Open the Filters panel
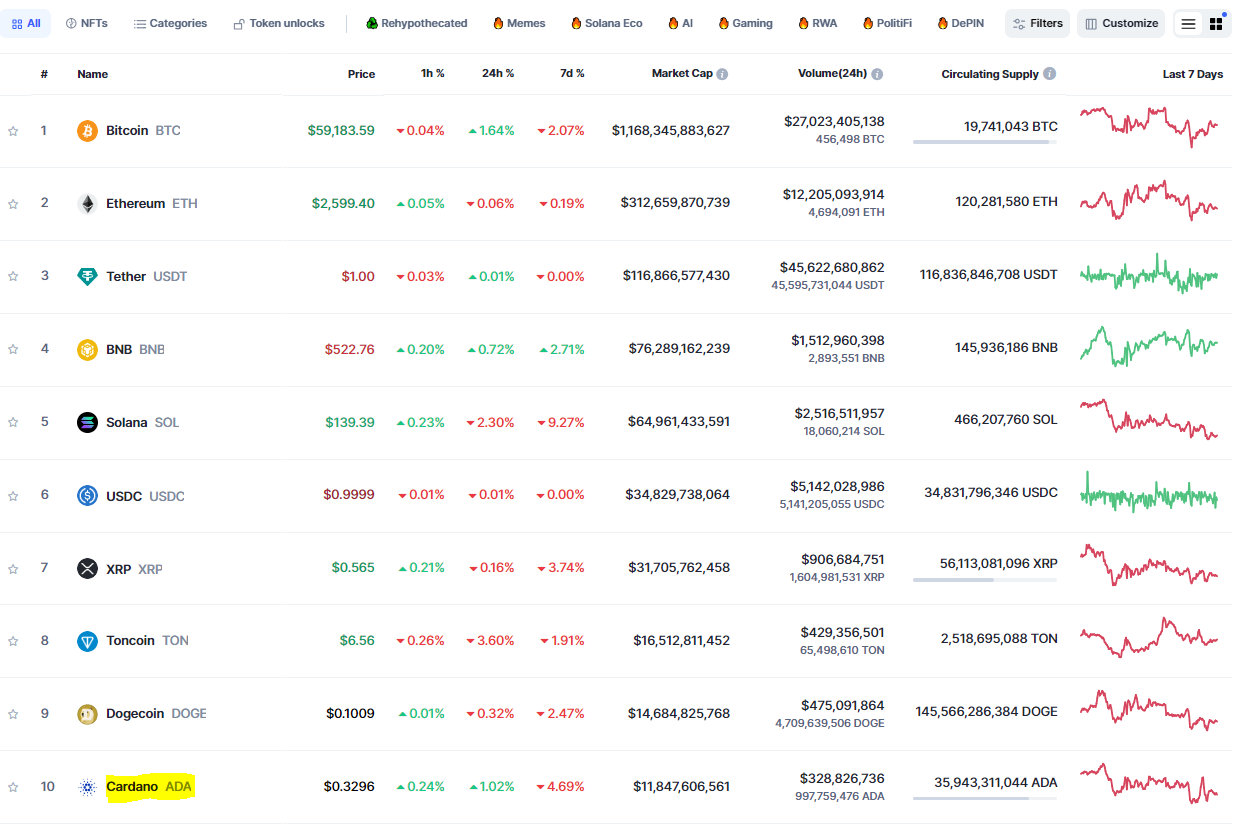 coord(1037,24)
